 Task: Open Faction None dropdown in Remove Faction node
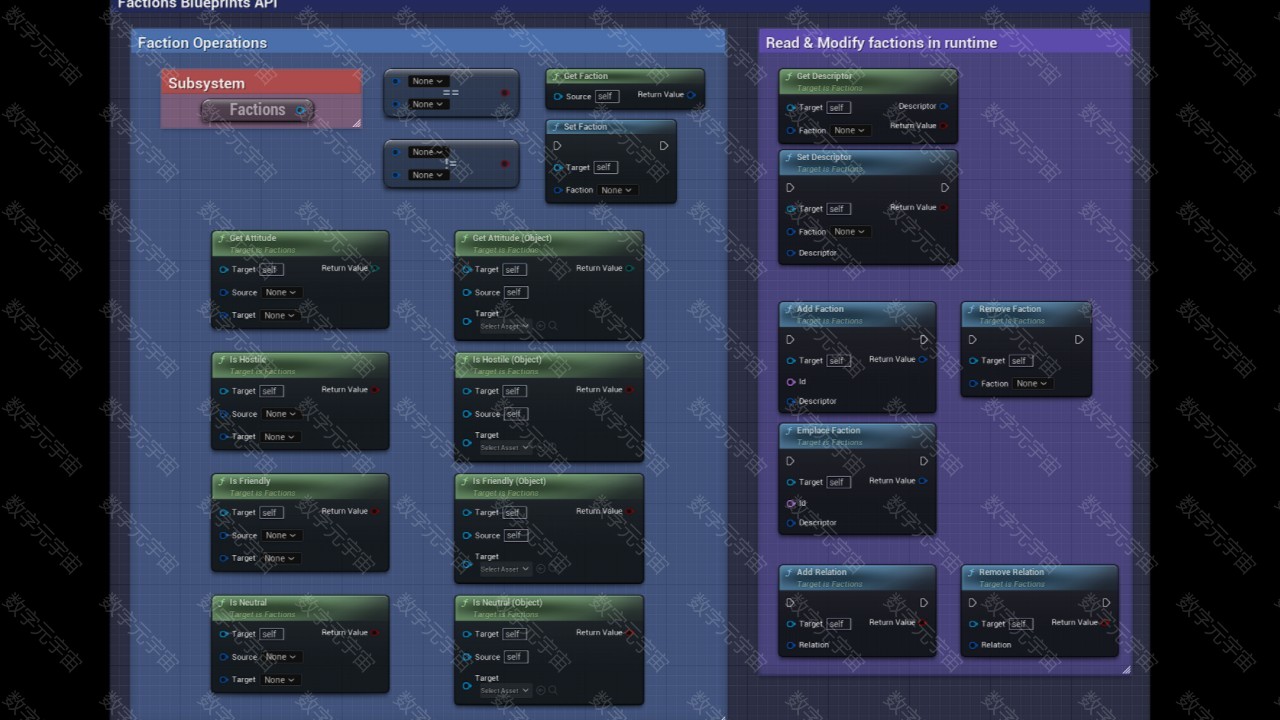pyautogui.click(x=1032, y=384)
